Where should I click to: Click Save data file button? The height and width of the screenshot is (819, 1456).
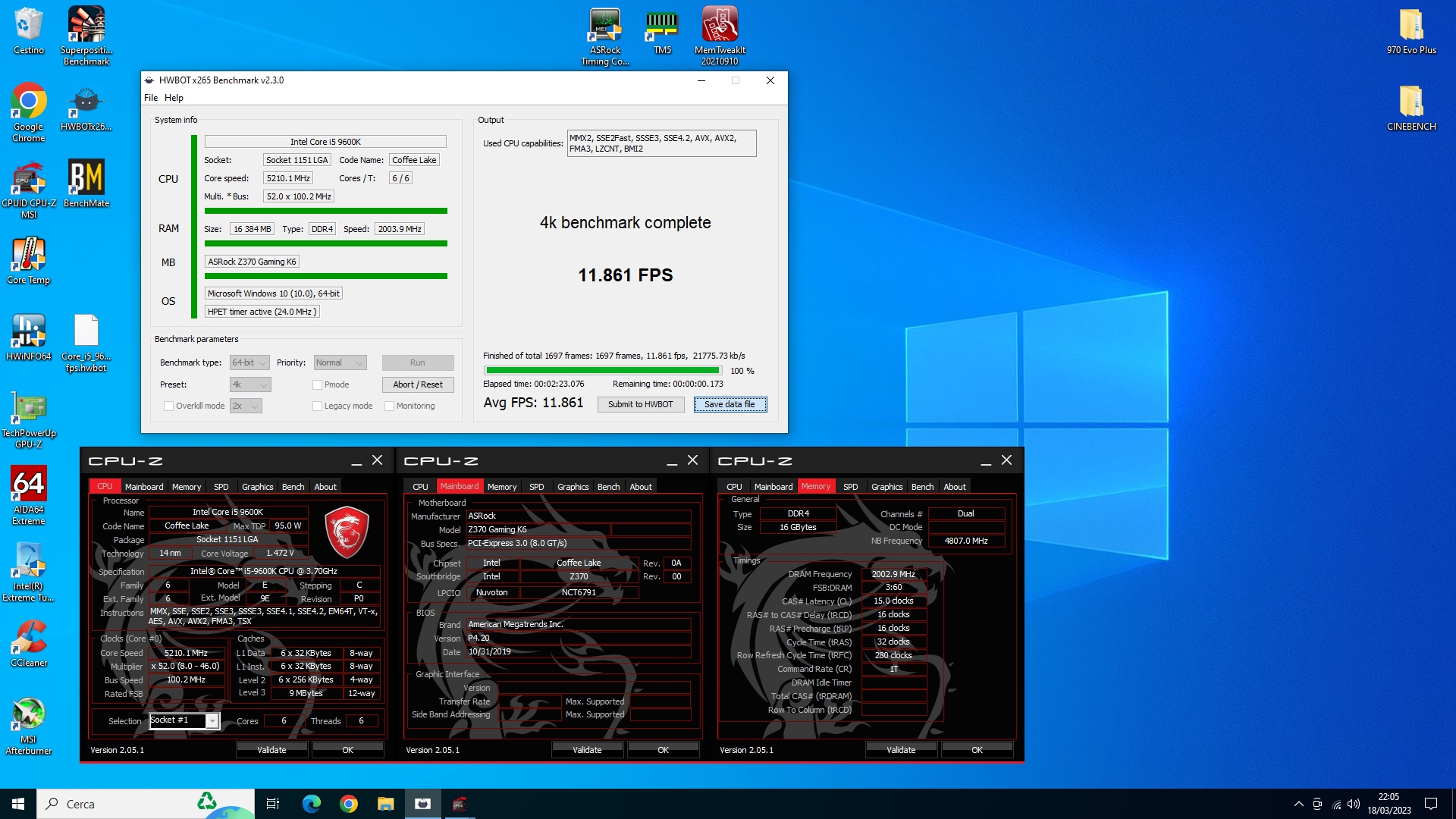pyautogui.click(x=730, y=404)
